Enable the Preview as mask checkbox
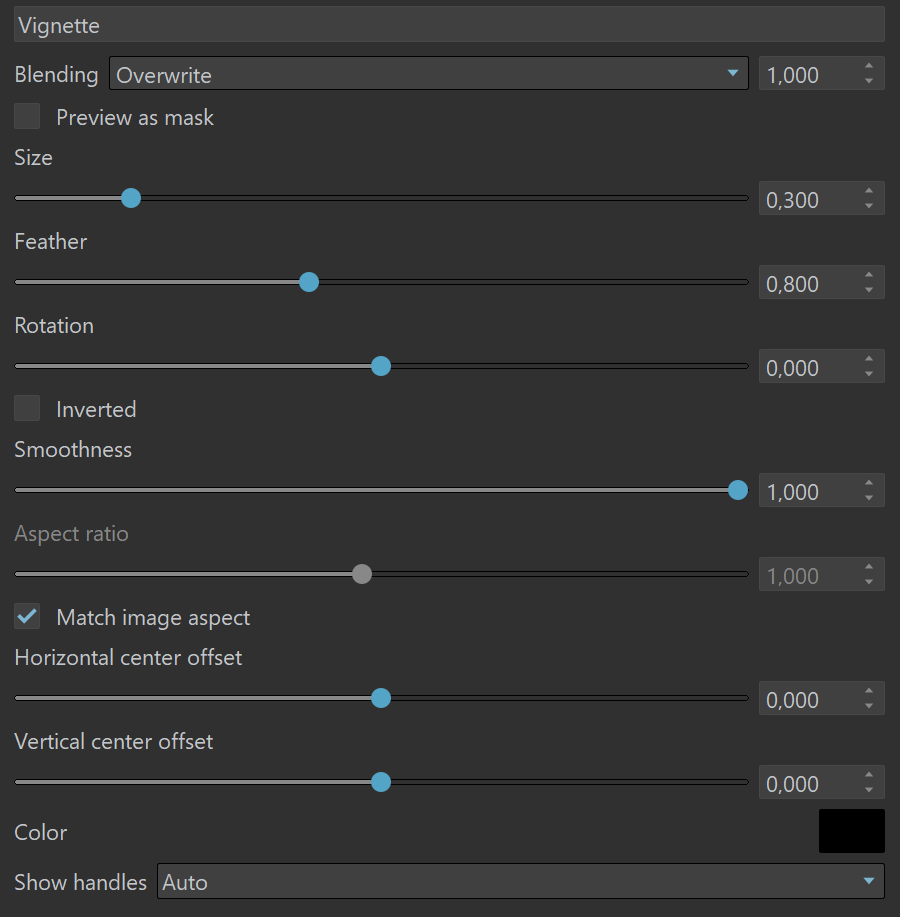The width and height of the screenshot is (900, 917). (27, 116)
